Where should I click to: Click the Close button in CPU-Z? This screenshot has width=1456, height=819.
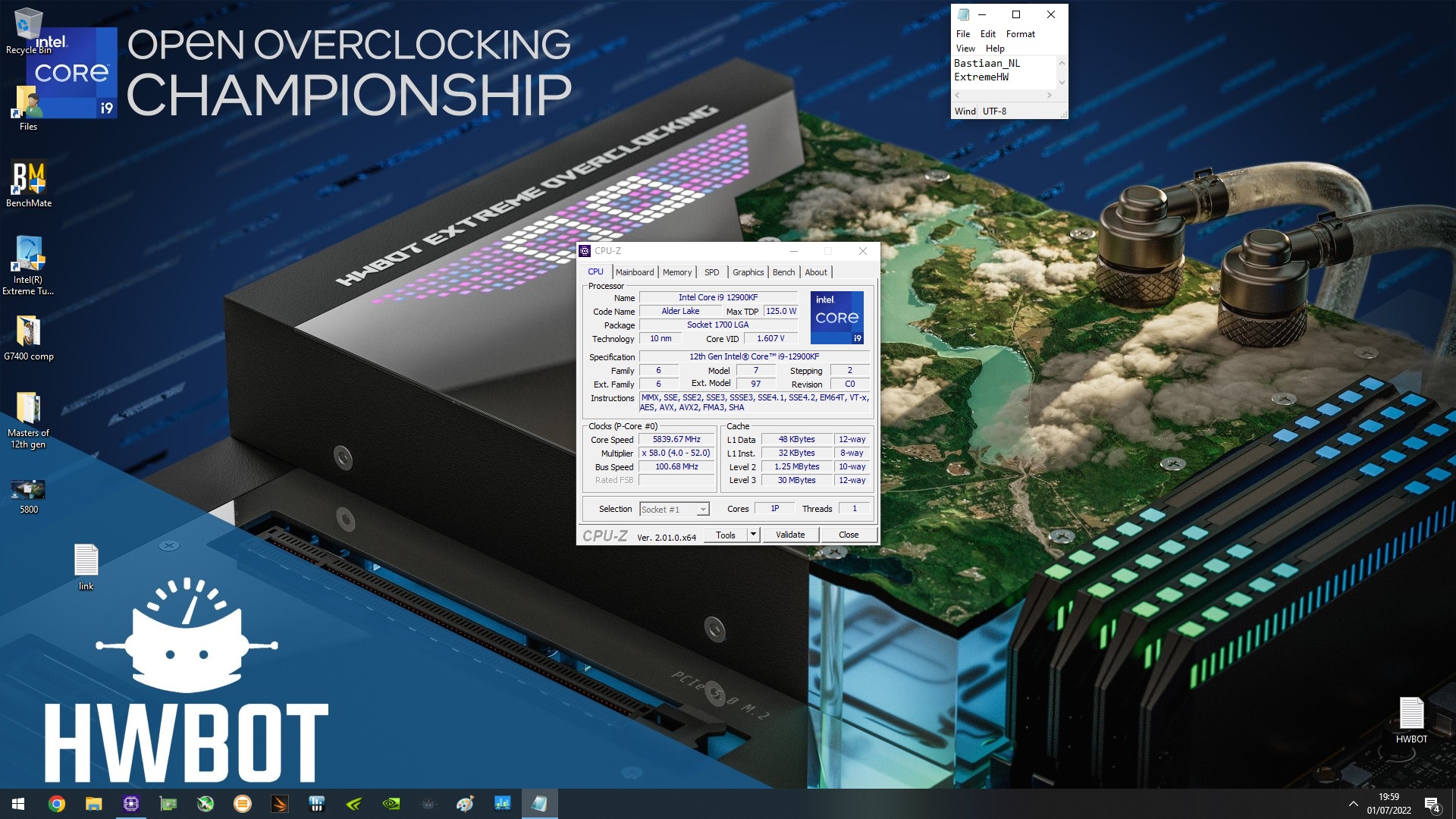click(x=849, y=535)
